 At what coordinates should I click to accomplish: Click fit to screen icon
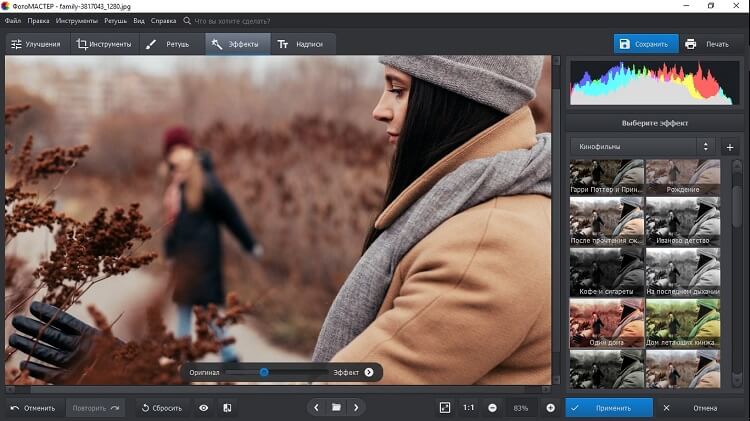pyautogui.click(x=445, y=408)
